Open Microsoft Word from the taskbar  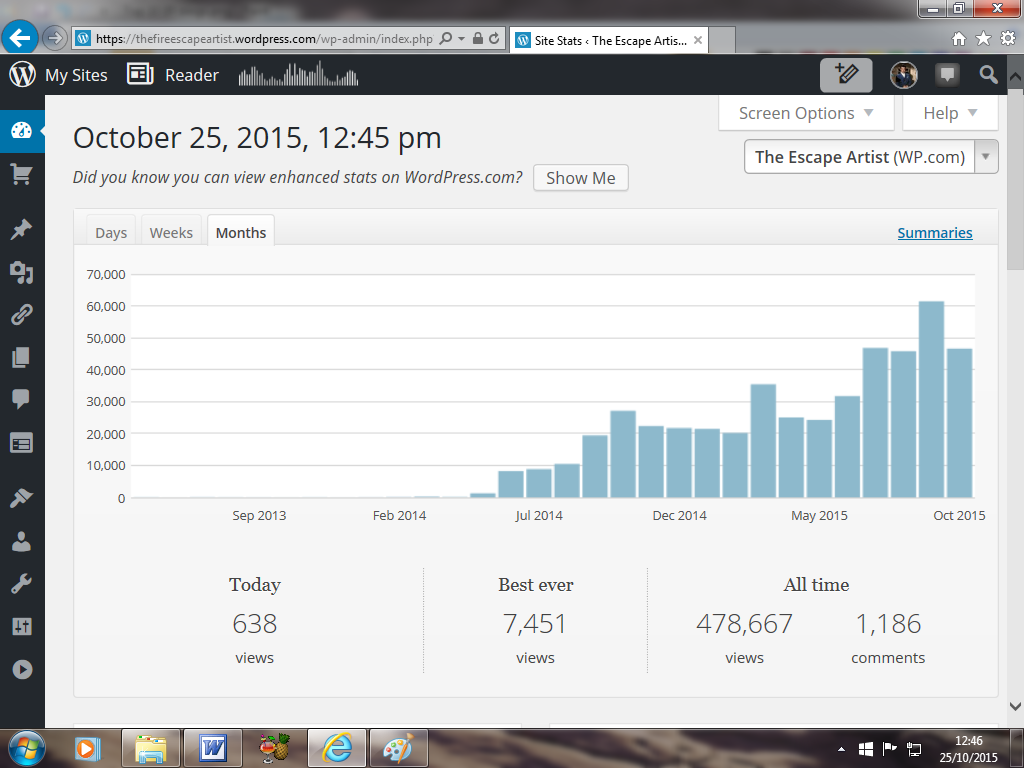tap(213, 747)
